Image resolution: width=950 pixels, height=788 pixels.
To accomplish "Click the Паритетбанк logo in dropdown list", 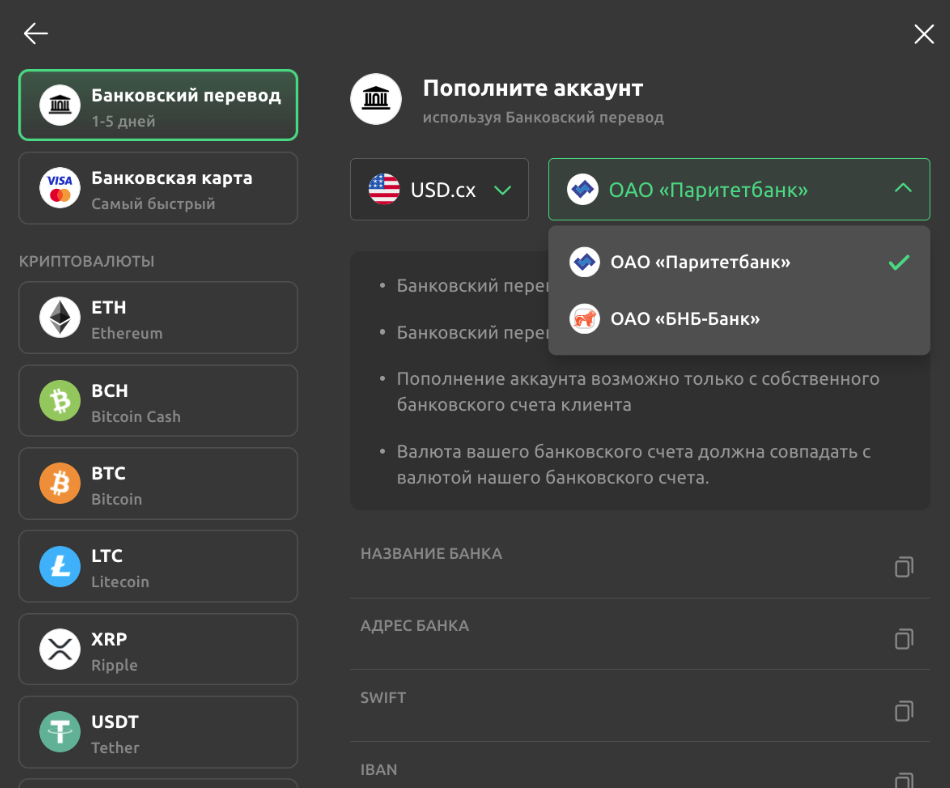I will click(585, 262).
